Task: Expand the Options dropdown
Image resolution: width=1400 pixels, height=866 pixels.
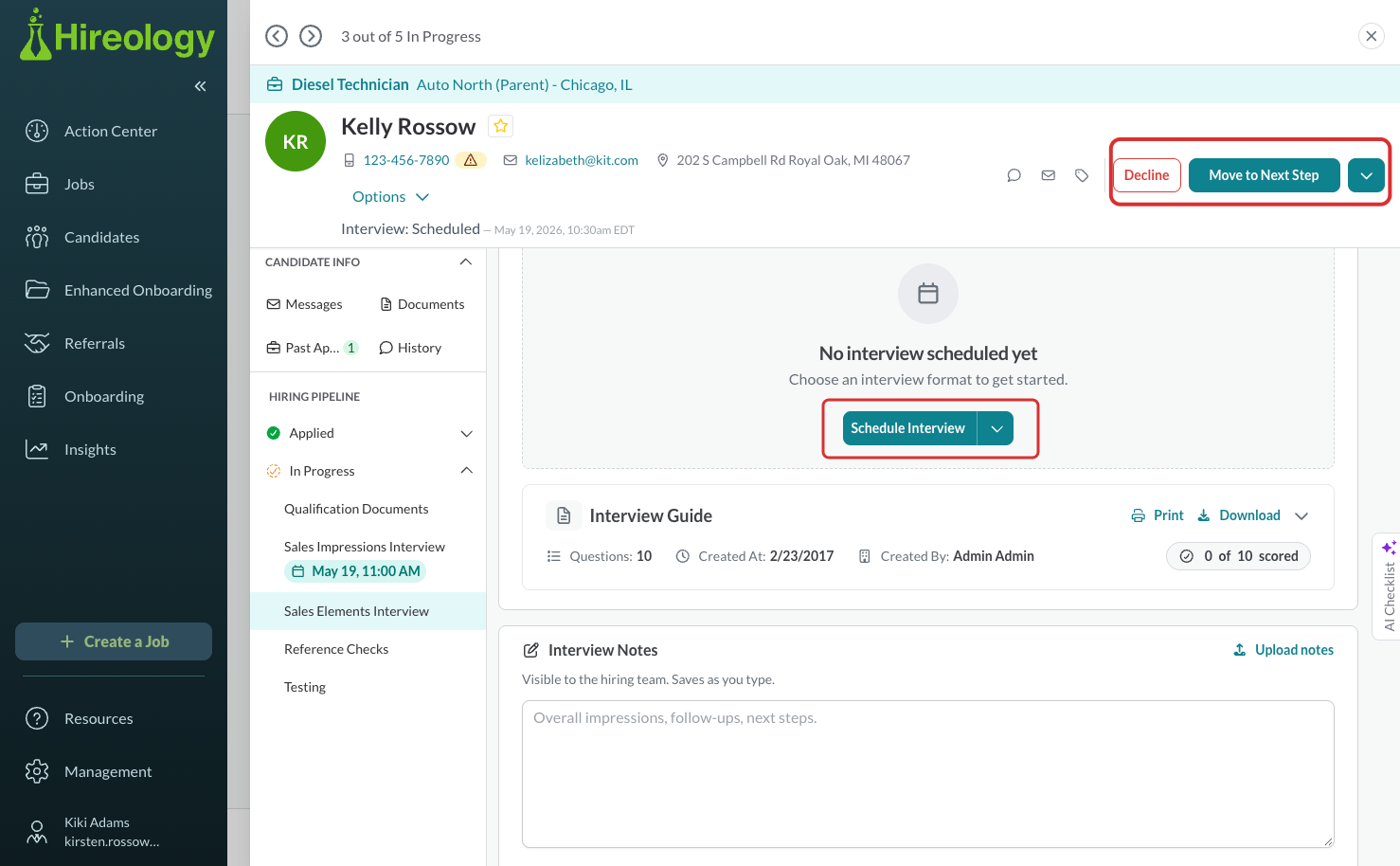Action: (390, 197)
